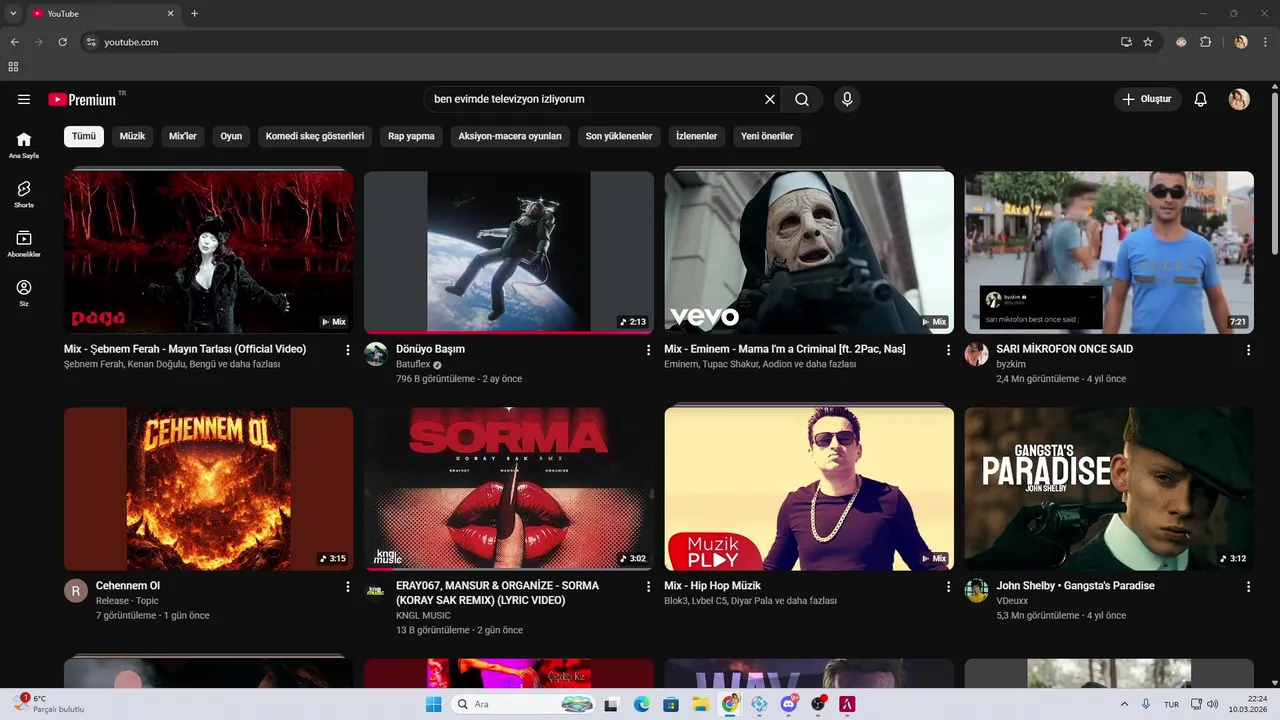
Task: Expand Chrome tab search dropdown
Action: click(13, 14)
